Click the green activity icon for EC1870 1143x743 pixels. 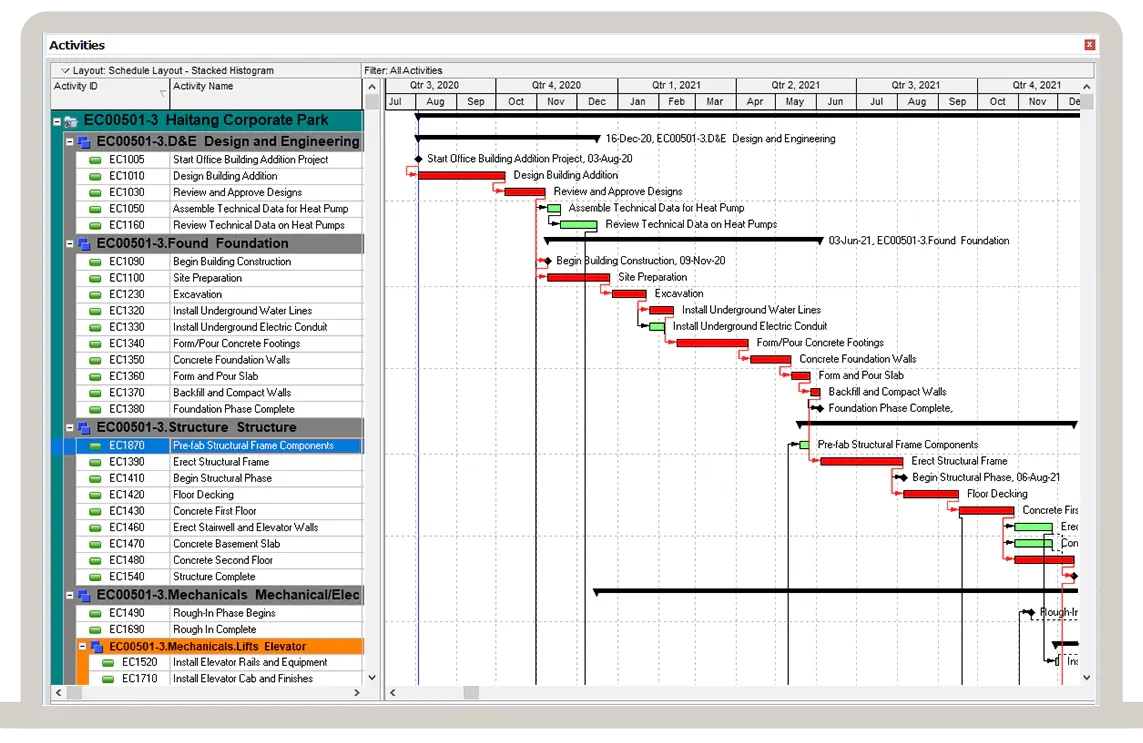pos(95,446)
